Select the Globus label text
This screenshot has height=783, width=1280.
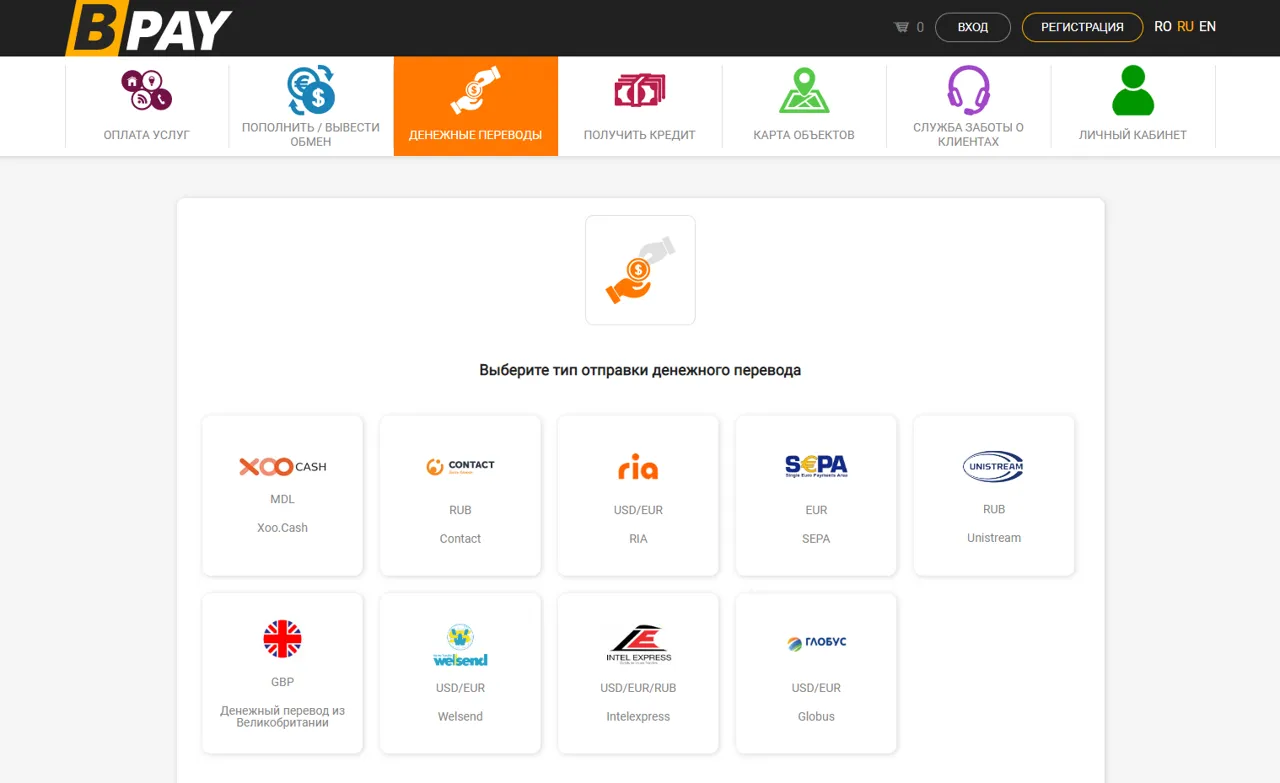click(816, 717)
